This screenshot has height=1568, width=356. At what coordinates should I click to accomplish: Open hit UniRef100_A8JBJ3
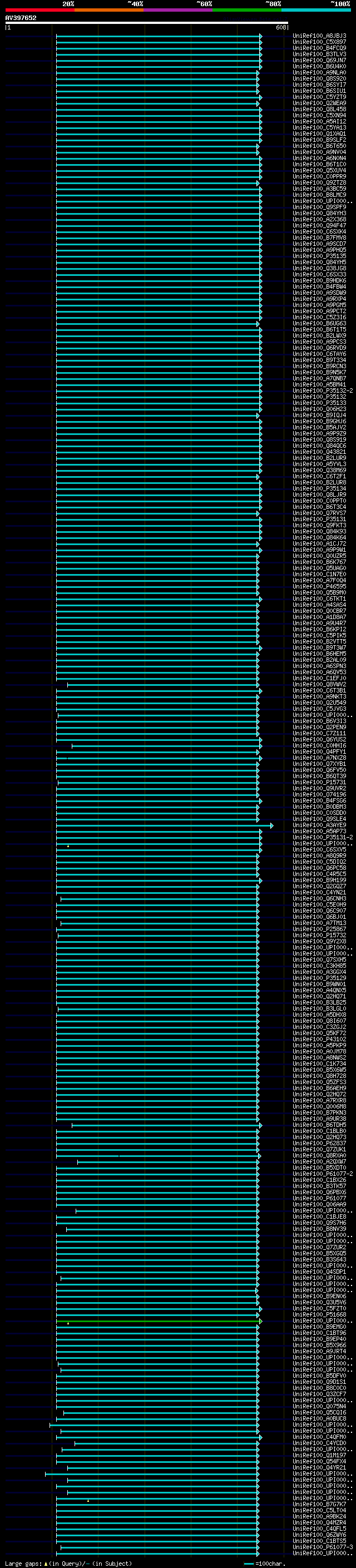click(x=319, y=36)
